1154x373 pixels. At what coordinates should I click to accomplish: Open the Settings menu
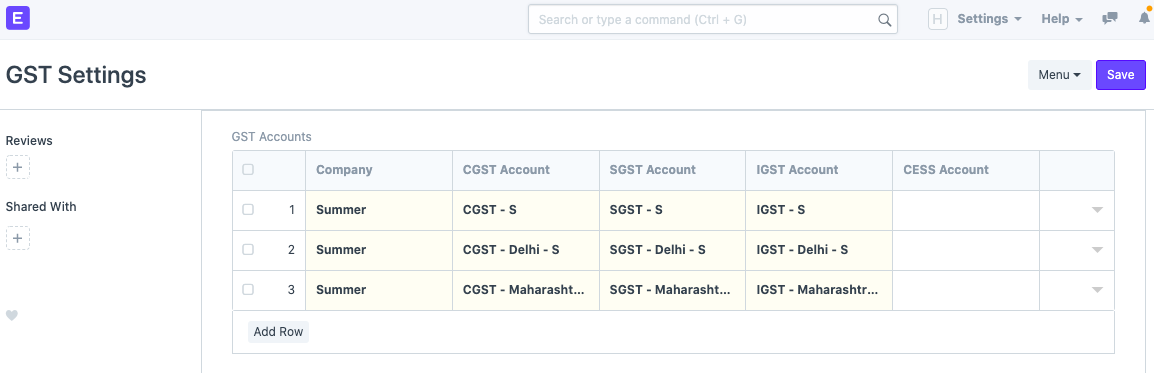pos(989,19)
